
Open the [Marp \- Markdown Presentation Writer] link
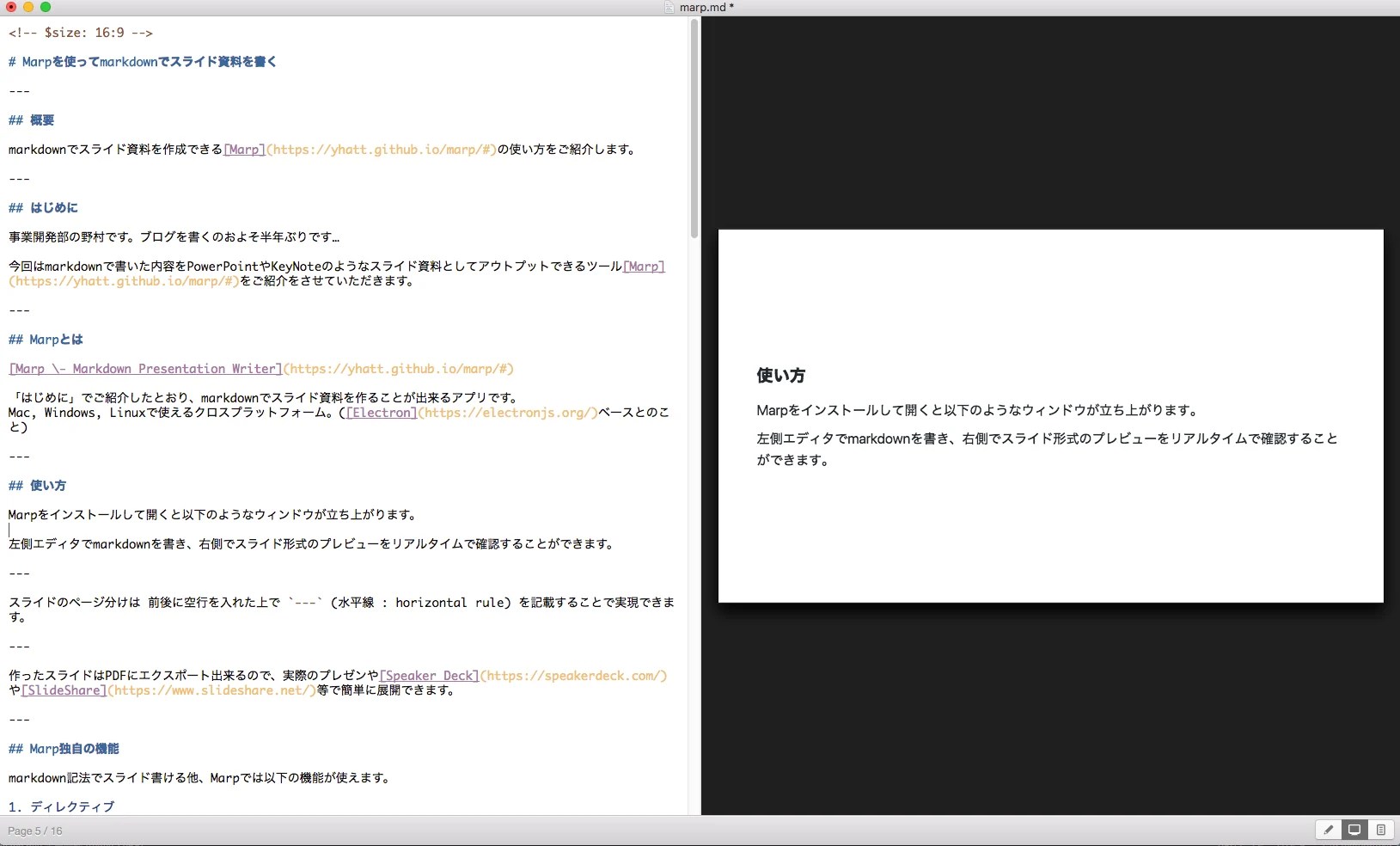click(145, 369)
